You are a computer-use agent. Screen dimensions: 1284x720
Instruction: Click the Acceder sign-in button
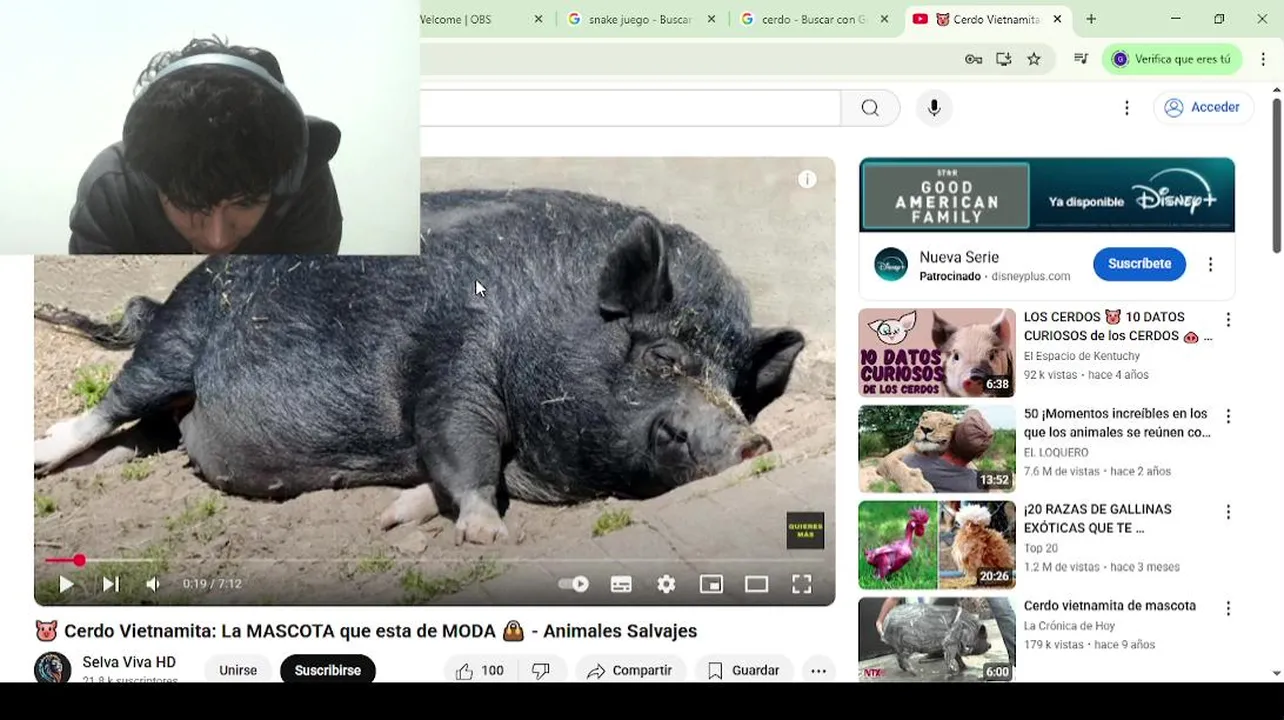1203,107
